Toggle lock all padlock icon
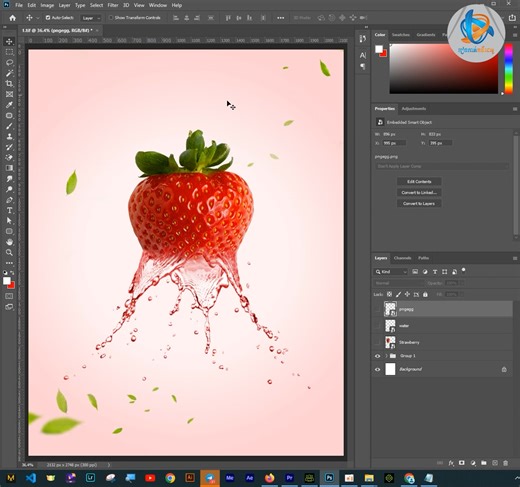520x487 pixels. pyautogui.click(x=425, y=294)
